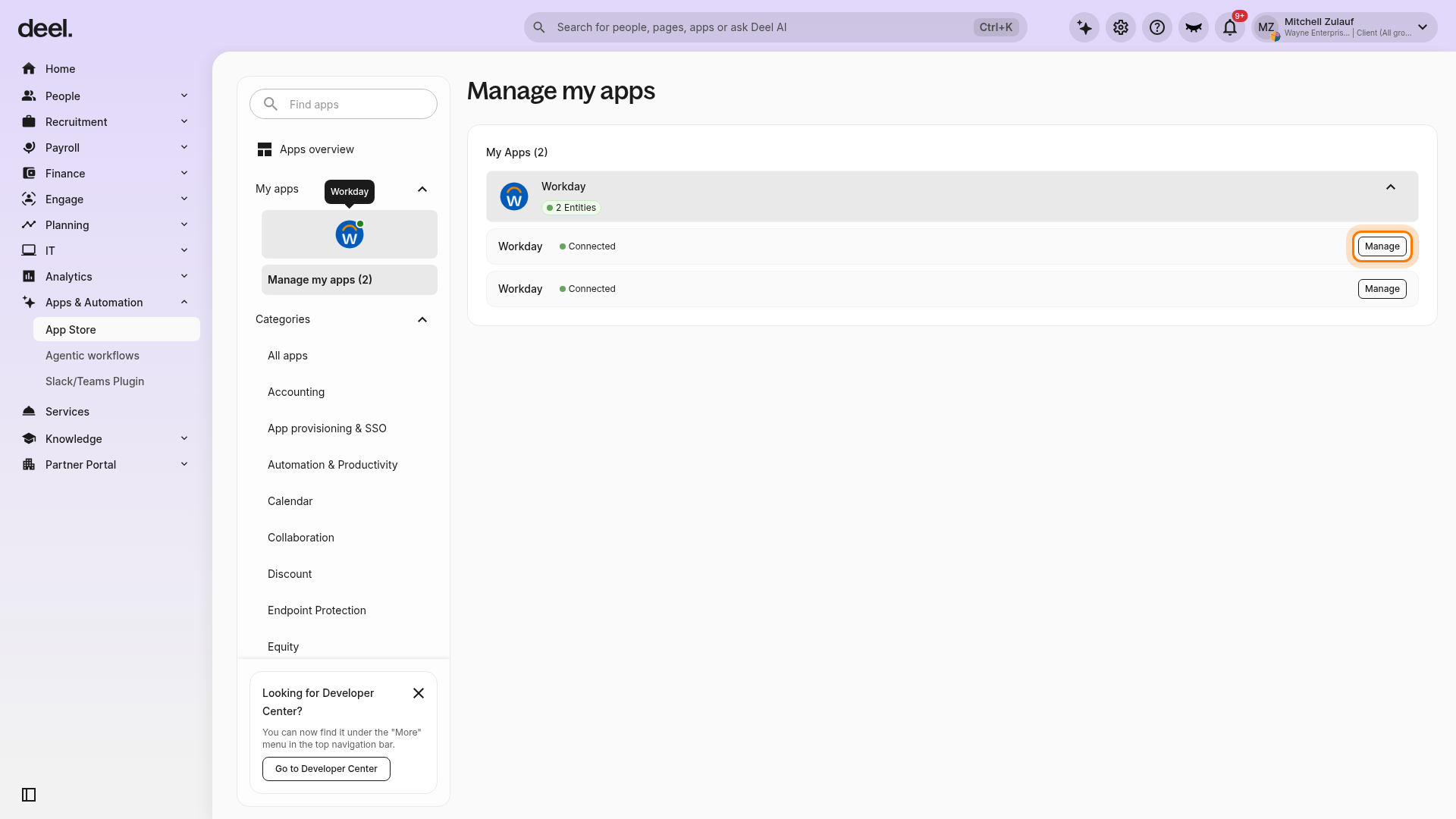Select Manage my apps (2)

pos(350,280)
